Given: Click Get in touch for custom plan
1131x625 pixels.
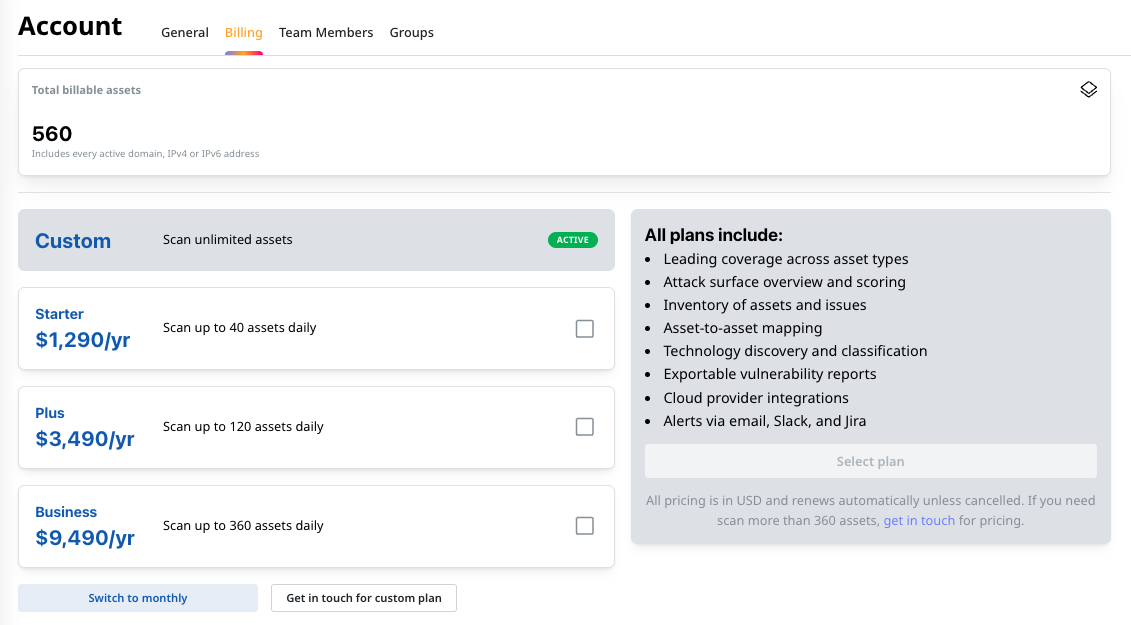Looking at the screenshot, I should (x=363, y=597).
